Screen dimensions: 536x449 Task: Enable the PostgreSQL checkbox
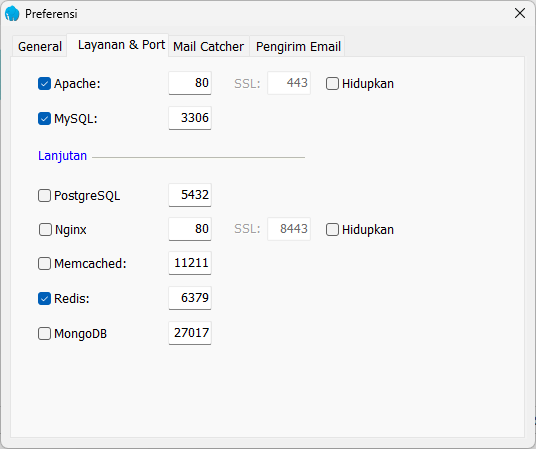44,196
